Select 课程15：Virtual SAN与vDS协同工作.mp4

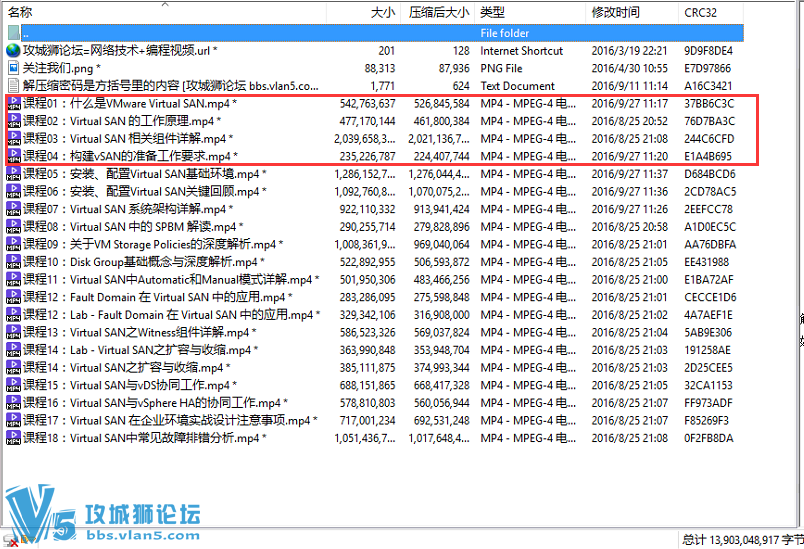tap(130, 385)
